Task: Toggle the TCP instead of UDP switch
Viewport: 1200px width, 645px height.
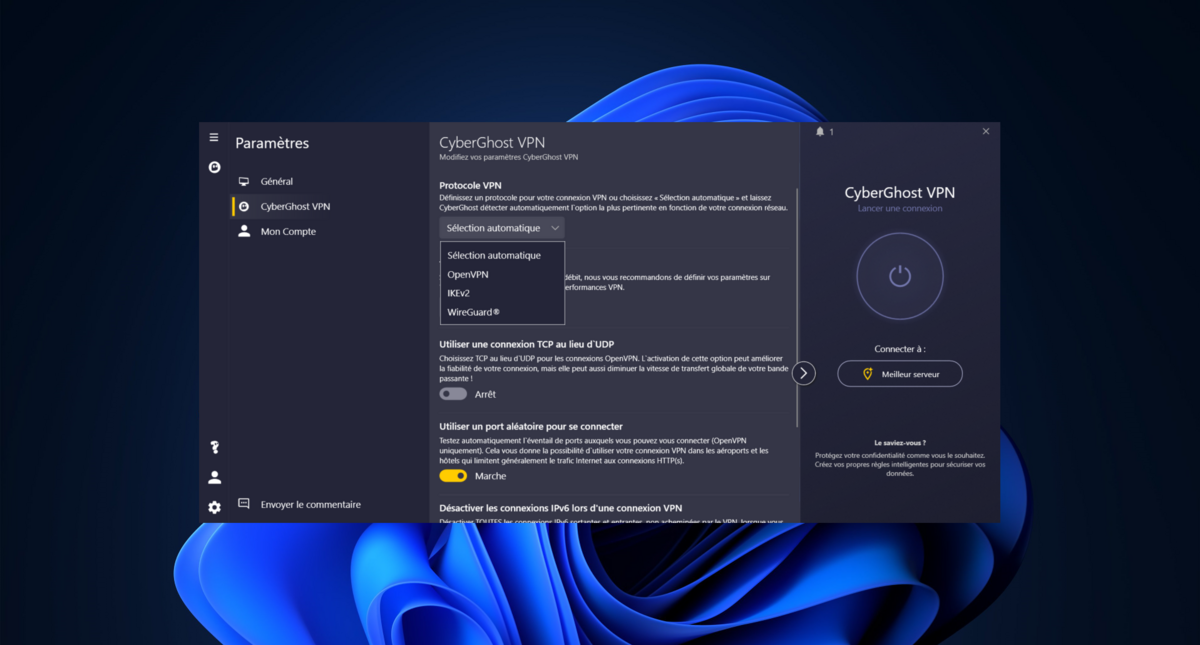Action: tap(453, 394)
